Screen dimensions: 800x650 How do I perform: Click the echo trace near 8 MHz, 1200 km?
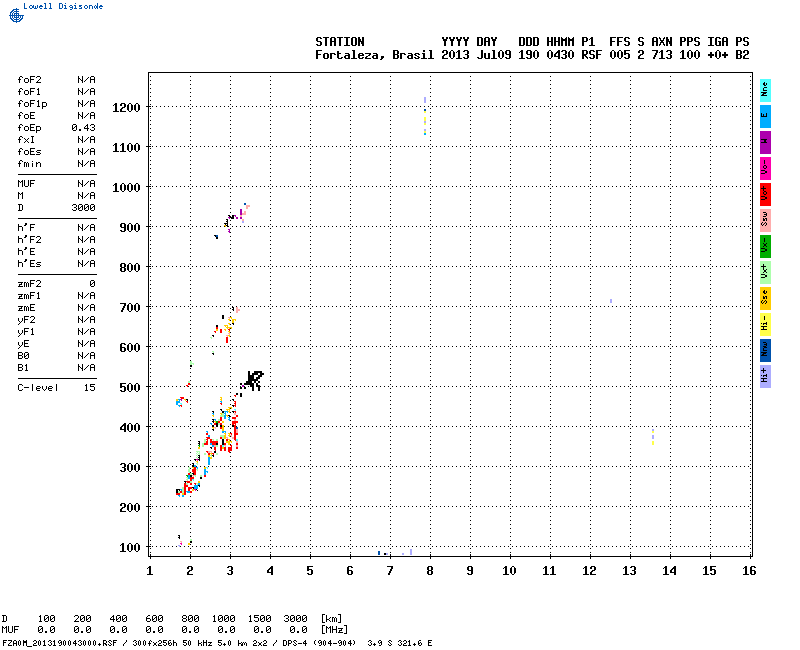425,116
